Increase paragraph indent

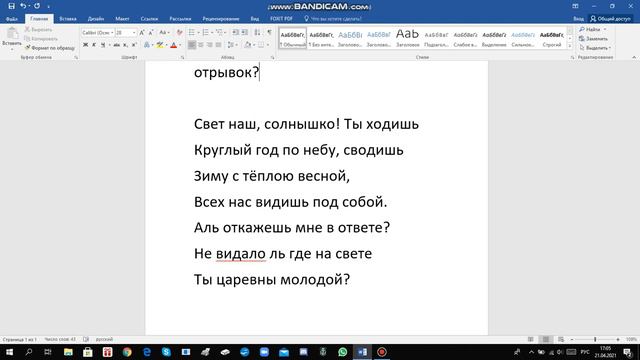pyautogui.click(x=244, y=32)
